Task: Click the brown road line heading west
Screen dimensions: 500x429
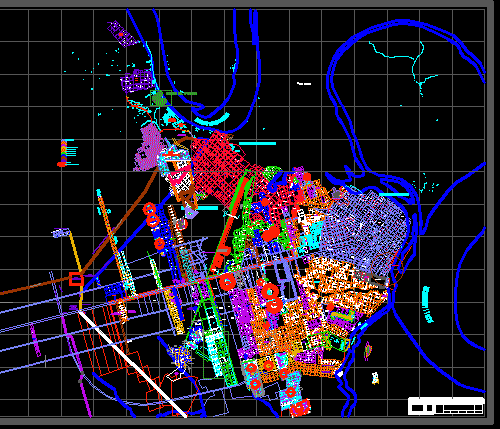Action: pos(37,286)
